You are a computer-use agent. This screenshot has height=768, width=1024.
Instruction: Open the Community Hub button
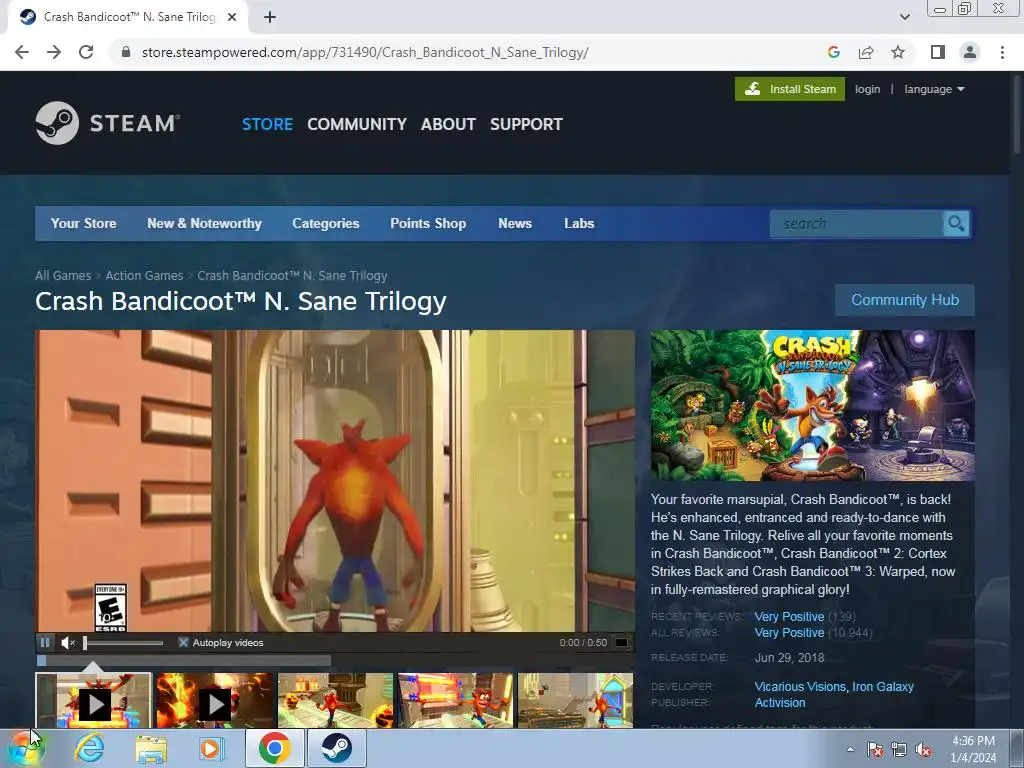point(905,300)
